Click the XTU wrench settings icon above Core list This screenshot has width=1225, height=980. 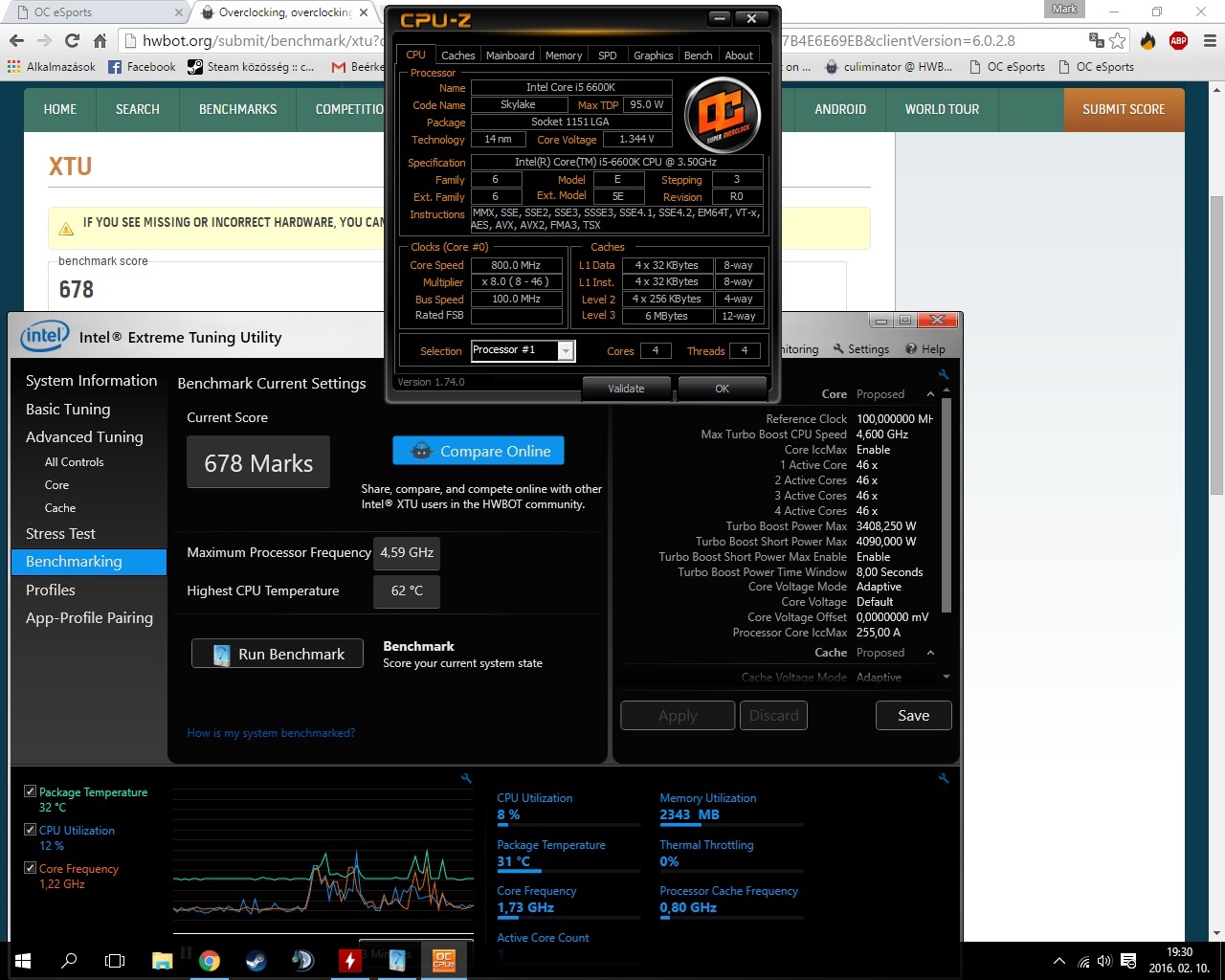tap(944, 374)
